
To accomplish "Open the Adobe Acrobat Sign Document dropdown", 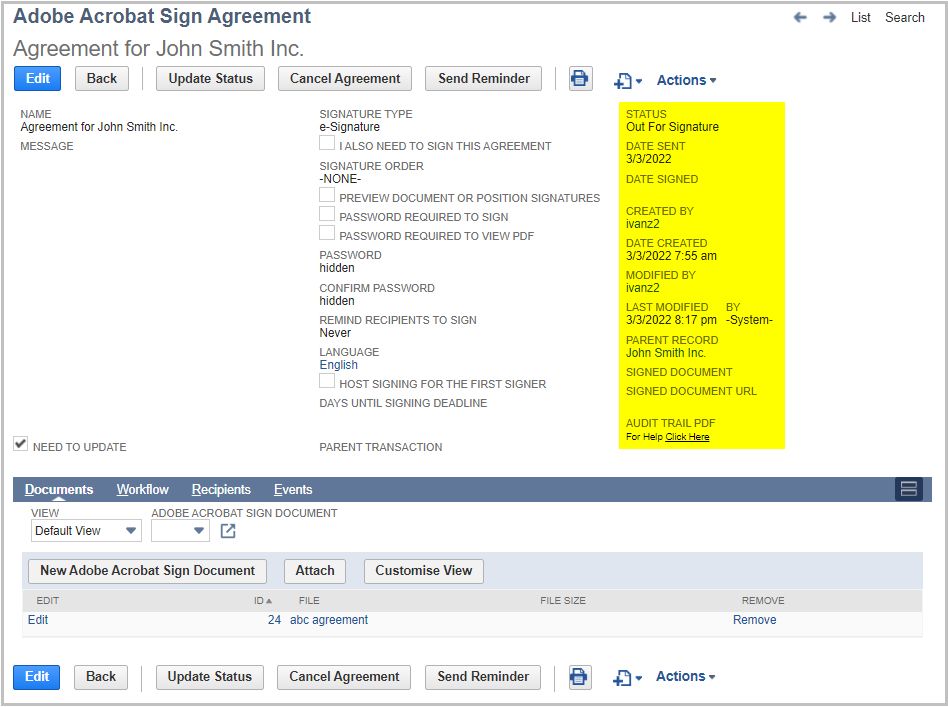I will pyautogui.click(x=180, y=531).
